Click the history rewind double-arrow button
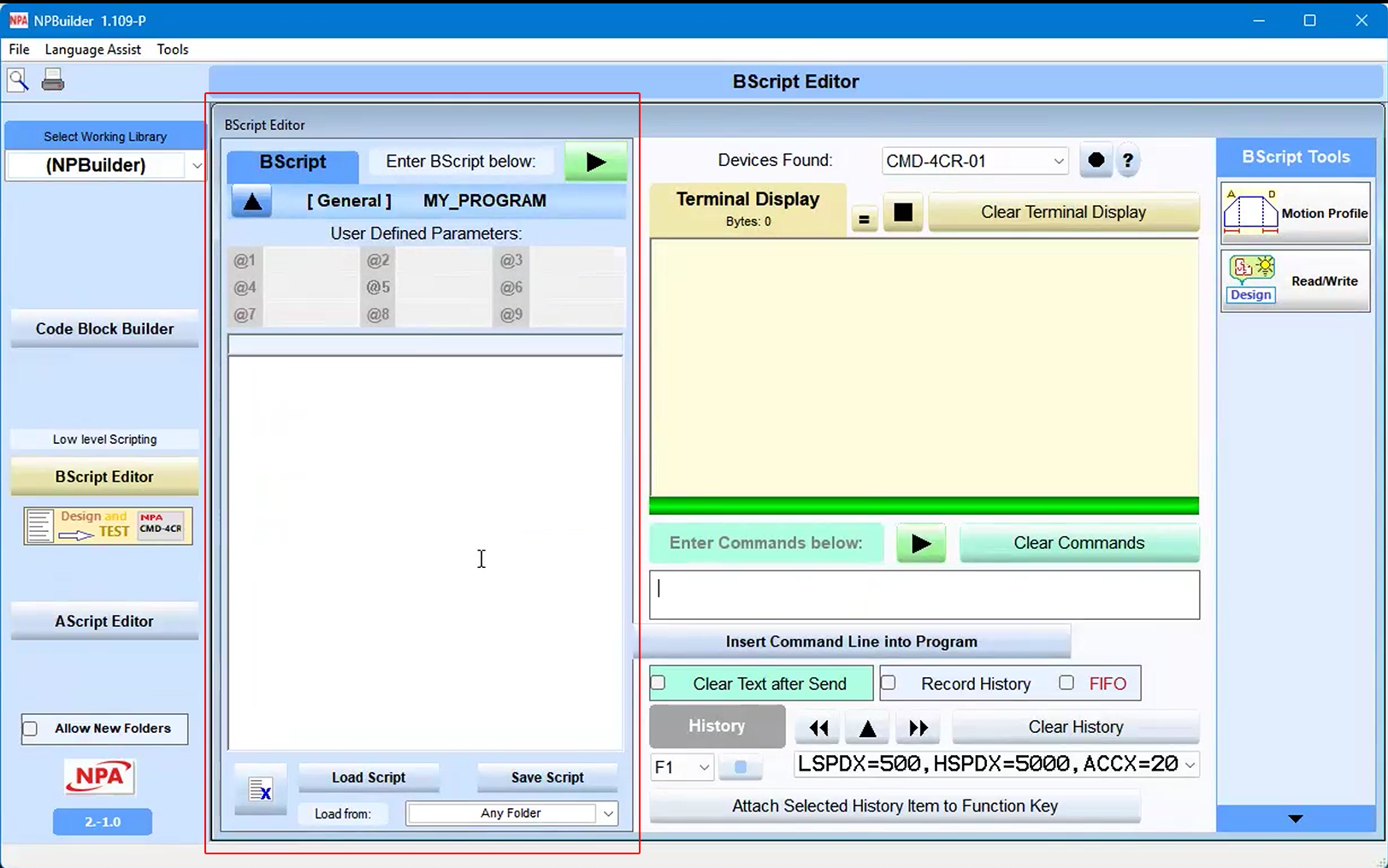The width and height of the screenshot is (1388, 868). tap(818, 728)
